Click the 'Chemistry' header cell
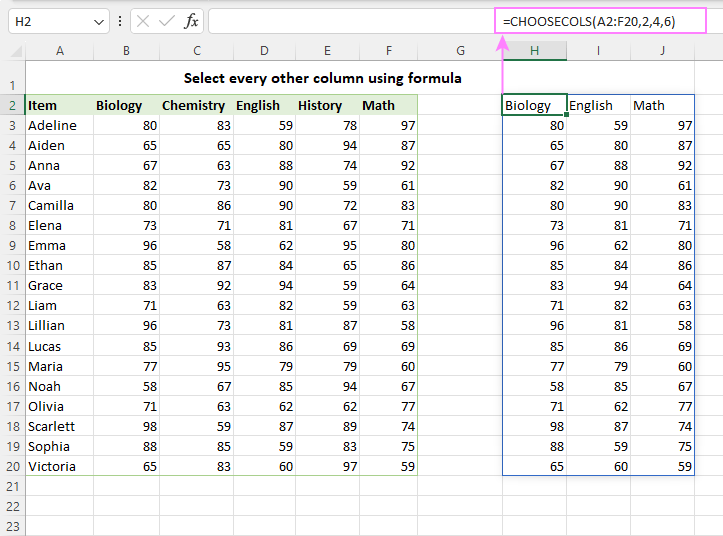 point(196,105)
